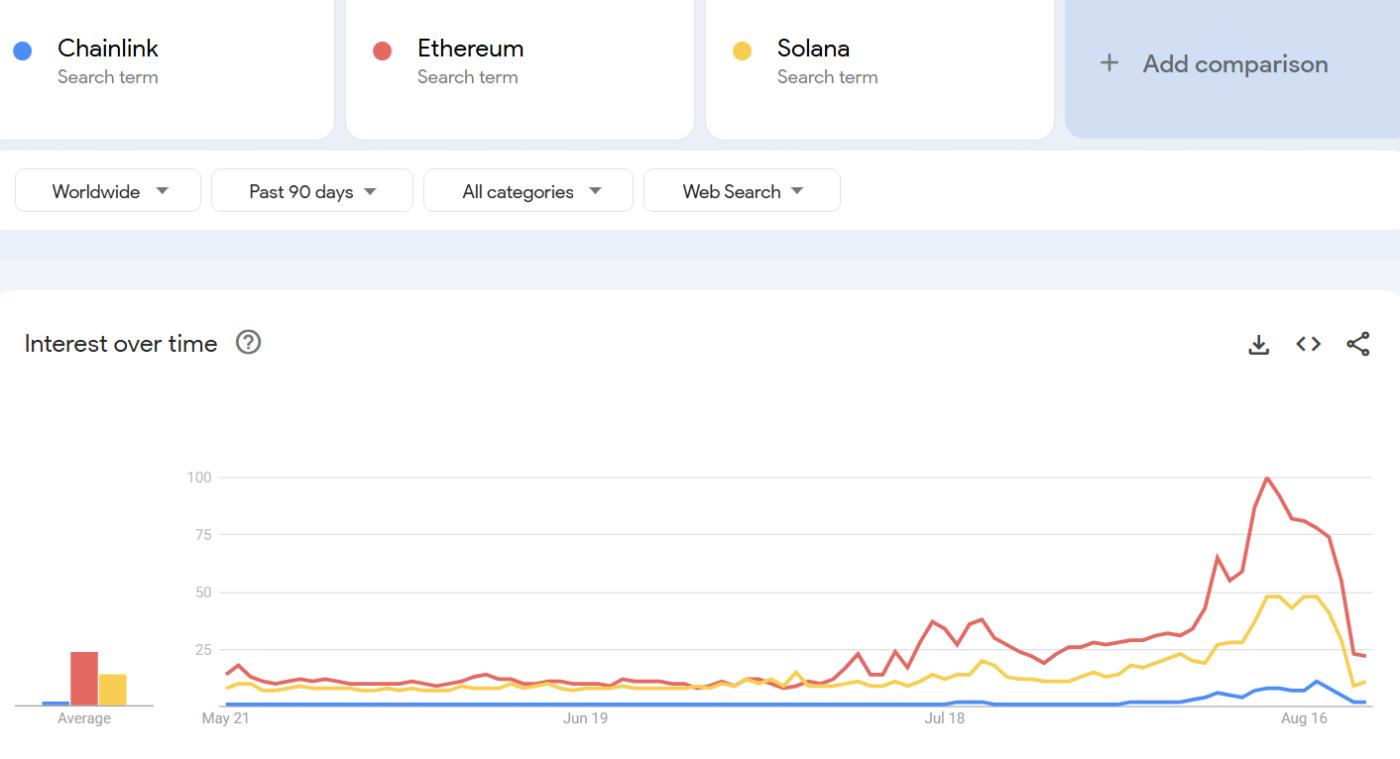This screenshot has height=759, width=1400.
Task: Expand the All categories dropdown
Action: [528, 190]
